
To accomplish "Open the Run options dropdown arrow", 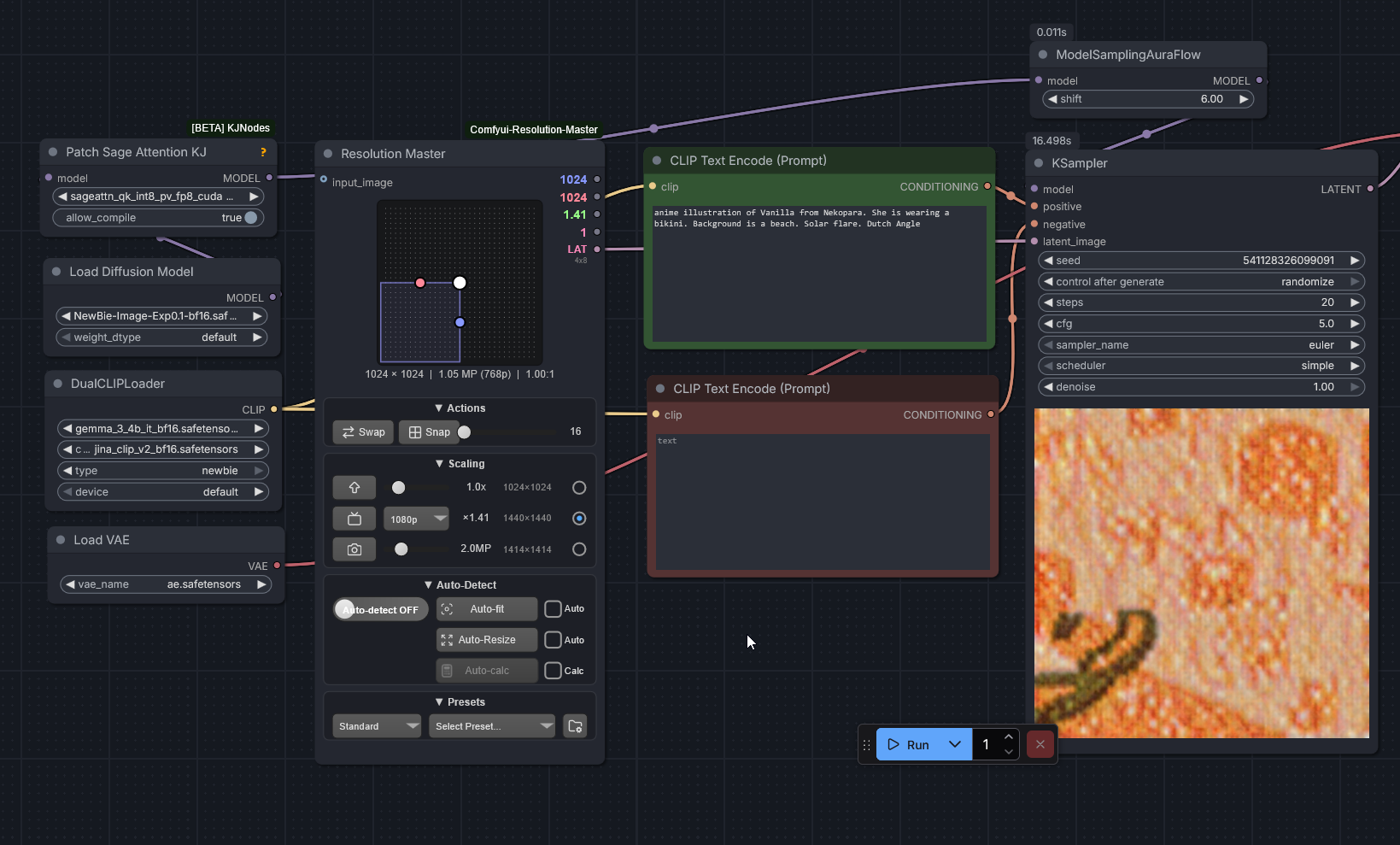I will pyautogui.click(x=955, y=744).
